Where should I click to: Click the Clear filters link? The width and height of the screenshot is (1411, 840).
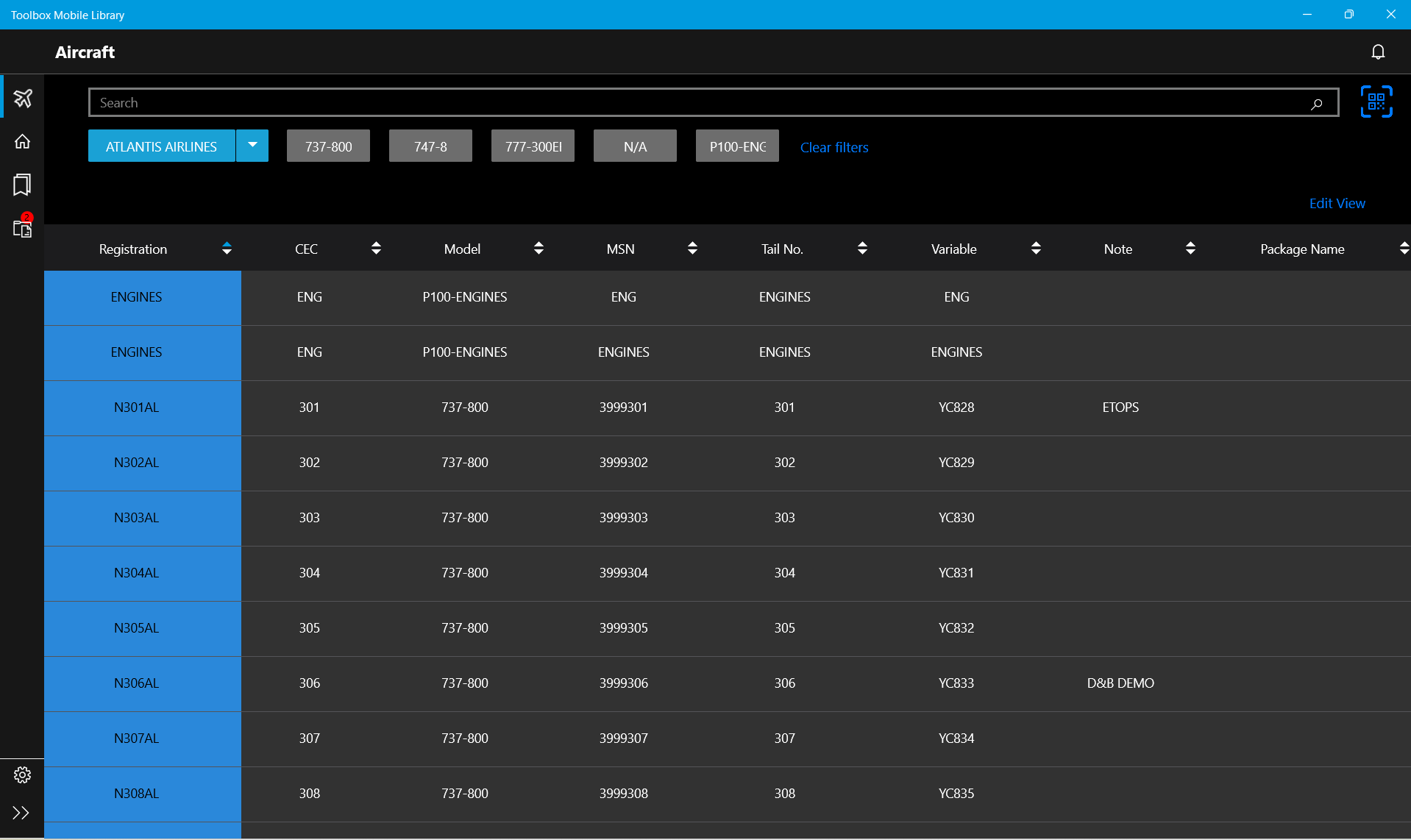point(834,147)
